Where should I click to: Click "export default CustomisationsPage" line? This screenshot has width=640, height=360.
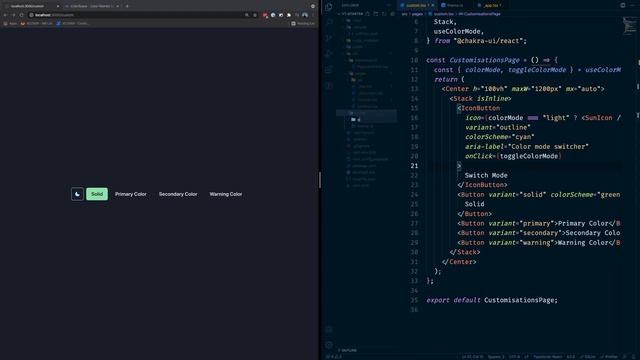pos(492,300)
